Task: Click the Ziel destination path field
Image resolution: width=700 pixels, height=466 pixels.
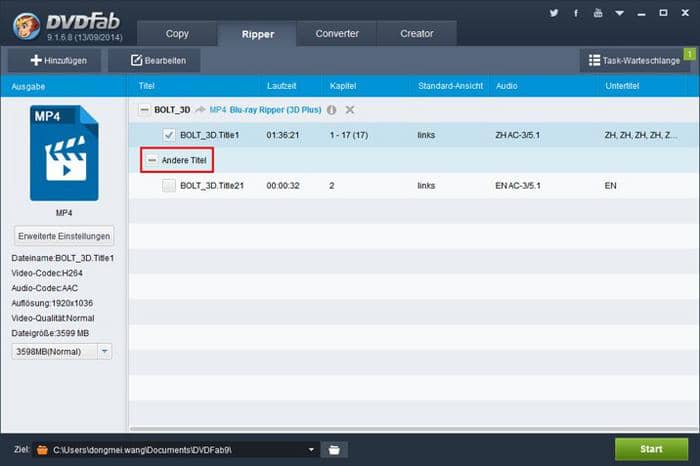Action: [x=179, y=450]
